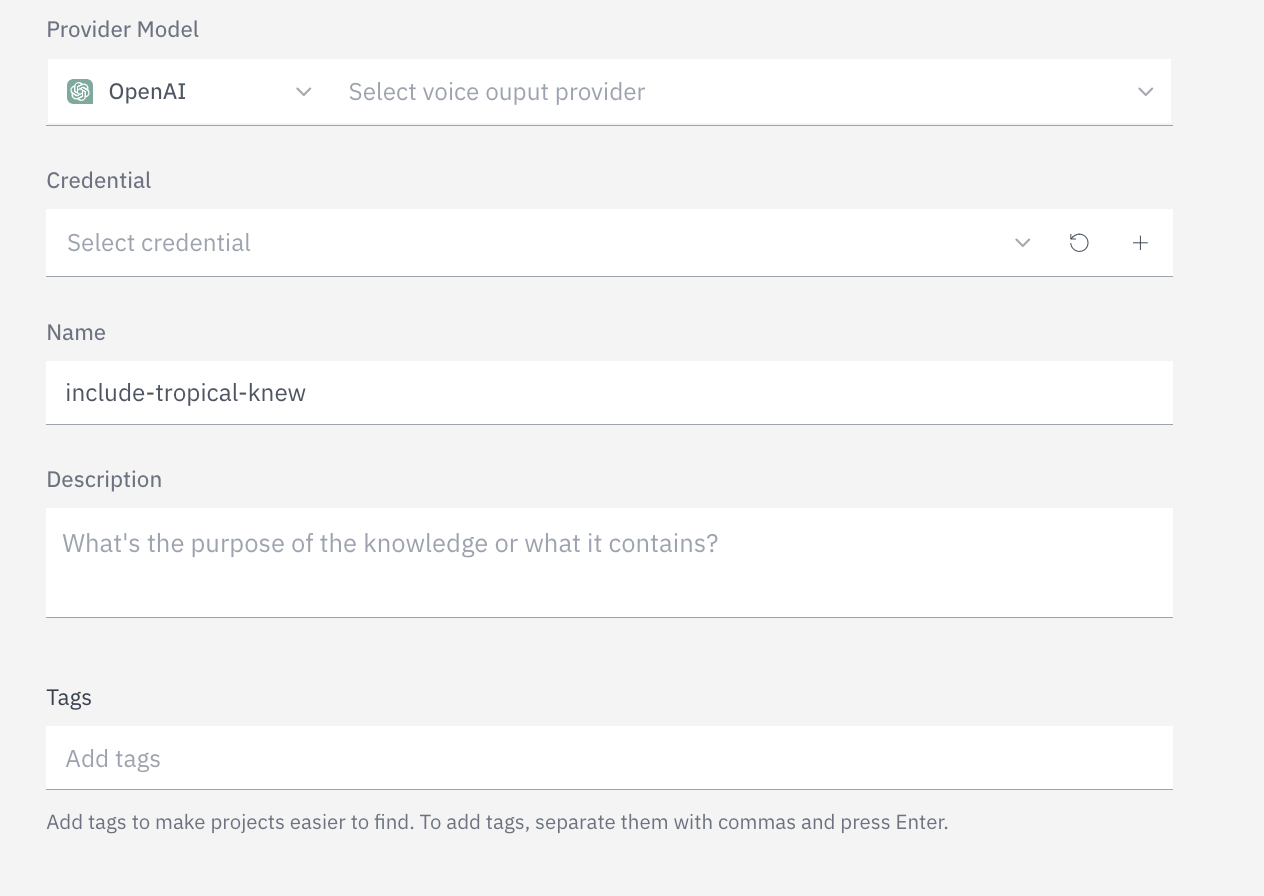Click the OpenAI logo icon
This screenshot has height=896, width=1264.
pyautogui.click(x=80, y=91)
